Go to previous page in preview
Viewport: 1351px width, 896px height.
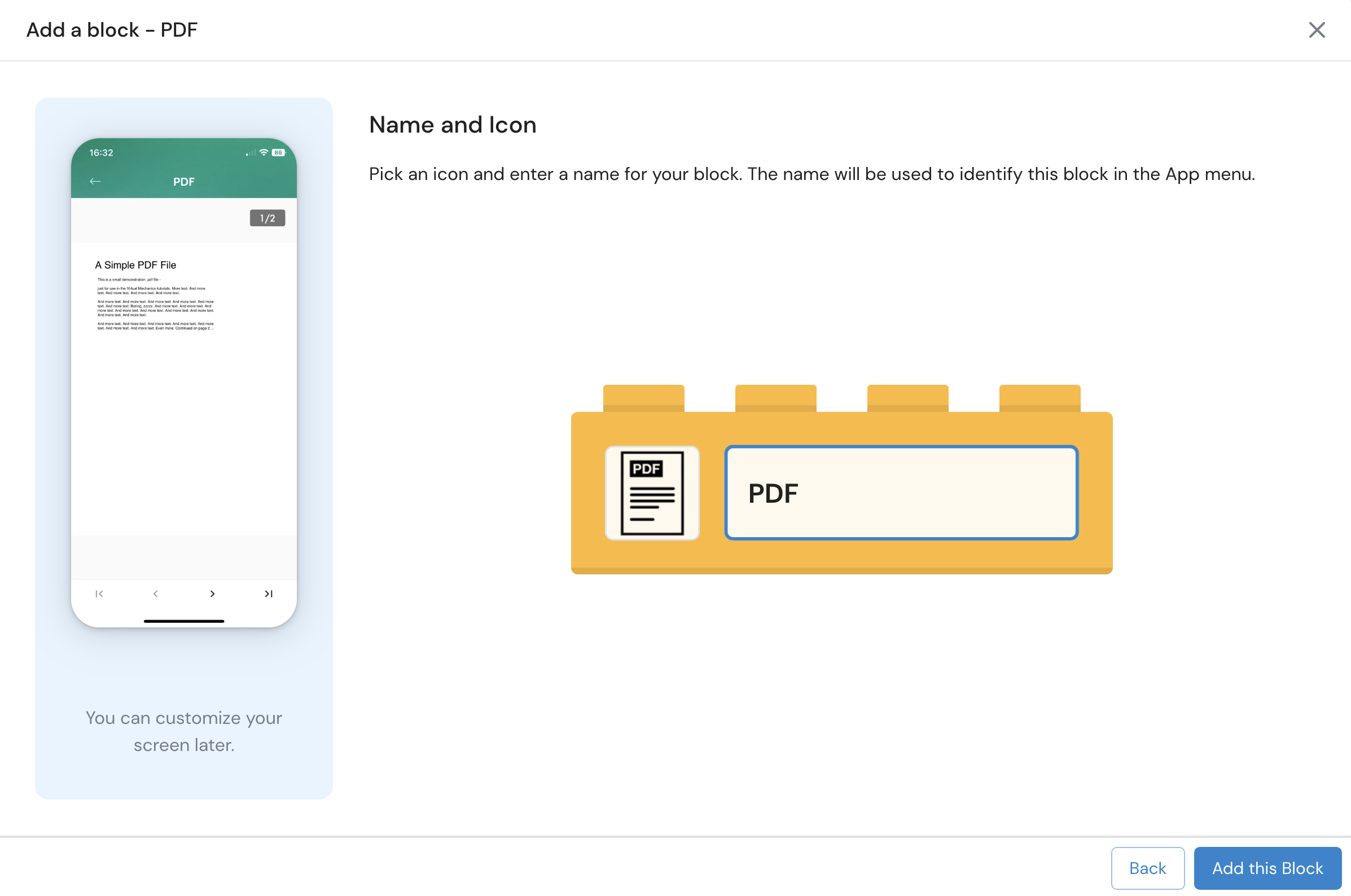pos(155,594)
